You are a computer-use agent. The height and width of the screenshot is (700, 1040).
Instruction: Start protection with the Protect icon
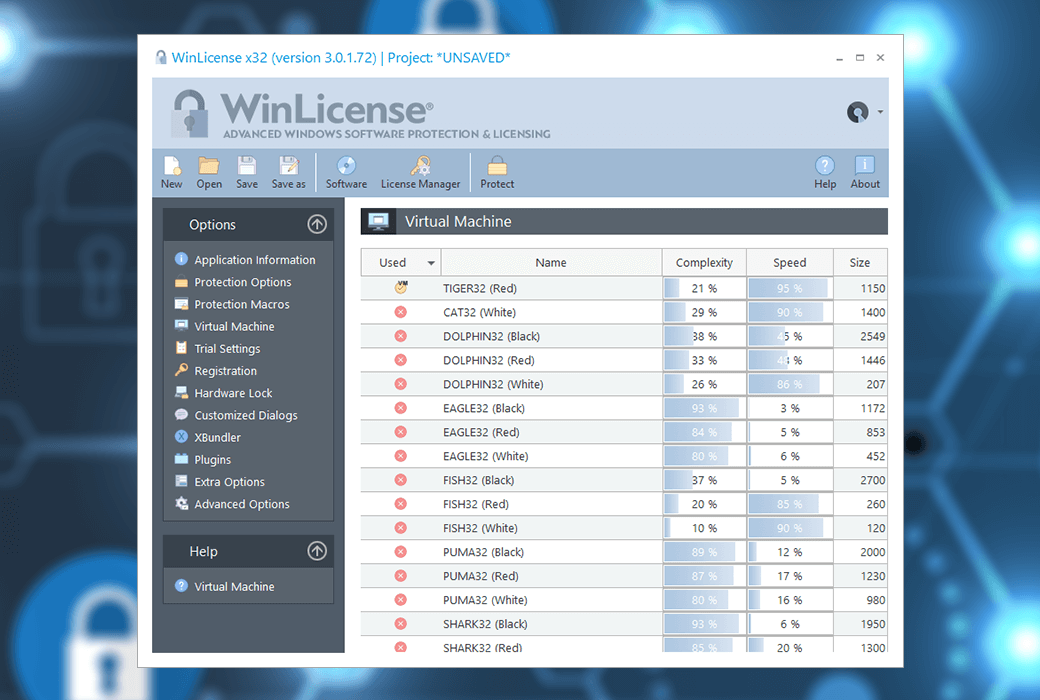coord(497,170)
